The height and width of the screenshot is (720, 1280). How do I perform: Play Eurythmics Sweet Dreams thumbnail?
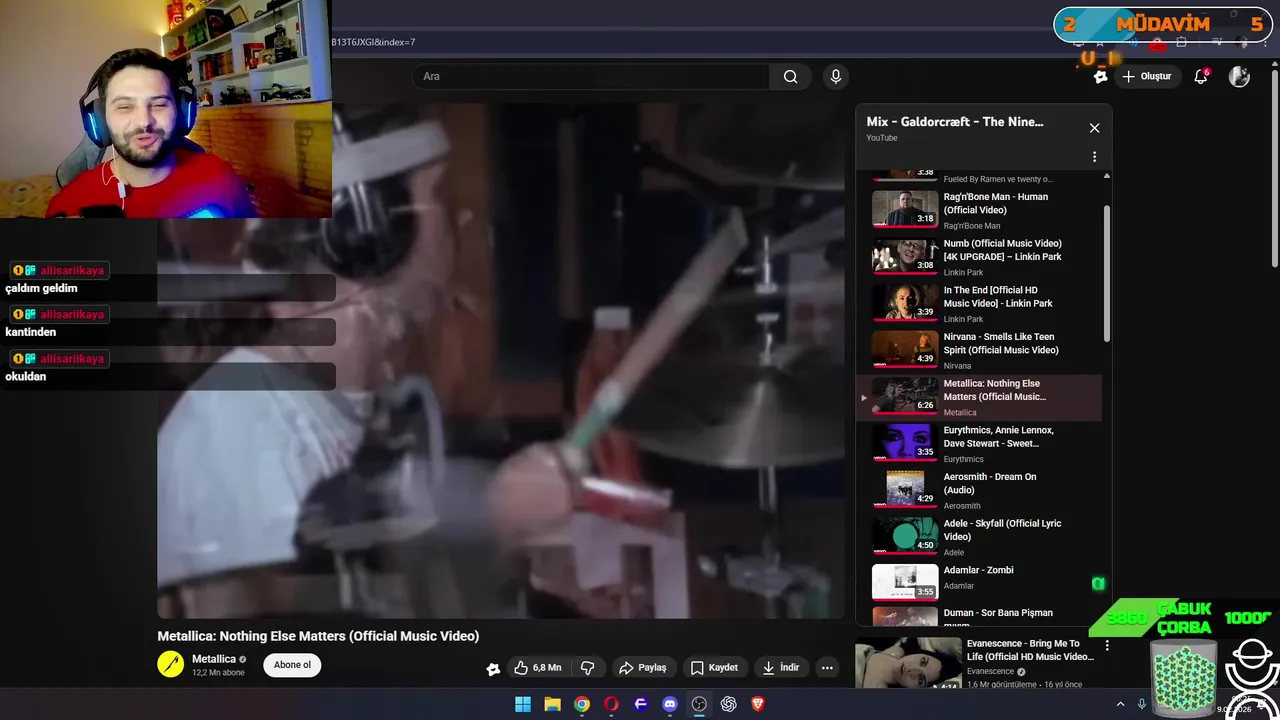coord(905,443)
